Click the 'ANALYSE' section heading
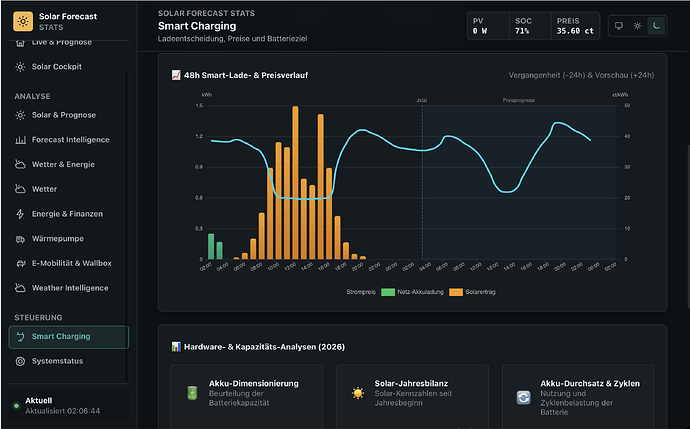This screenshot has height=429, width=690. [32, 96]
